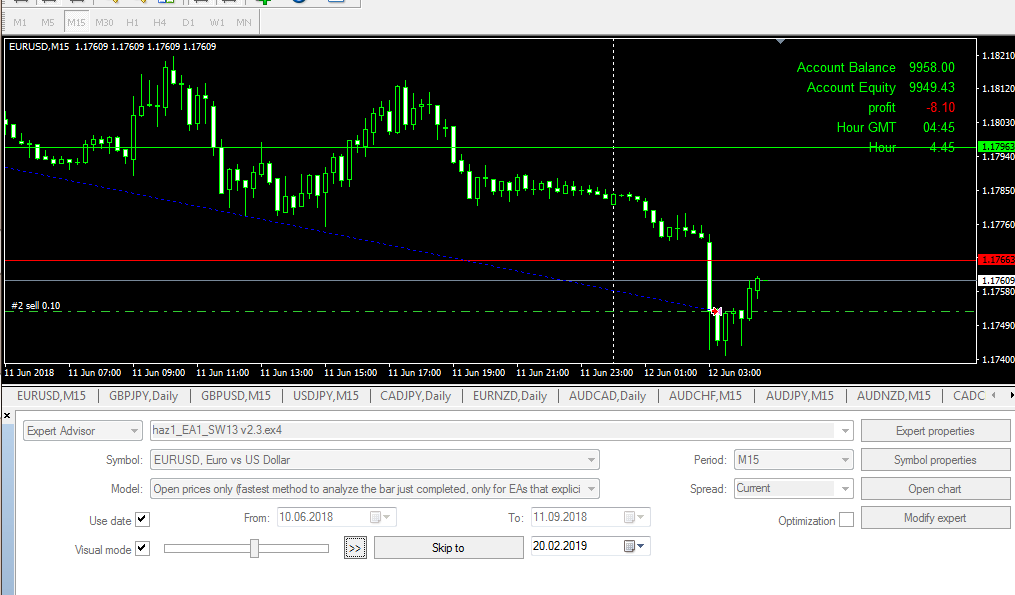Image resolution: width=1015 pixels, height=595 pixels.
Task: Open the Period dropdown set to M15
Action: pyautogui.click(x=846, y=460)
